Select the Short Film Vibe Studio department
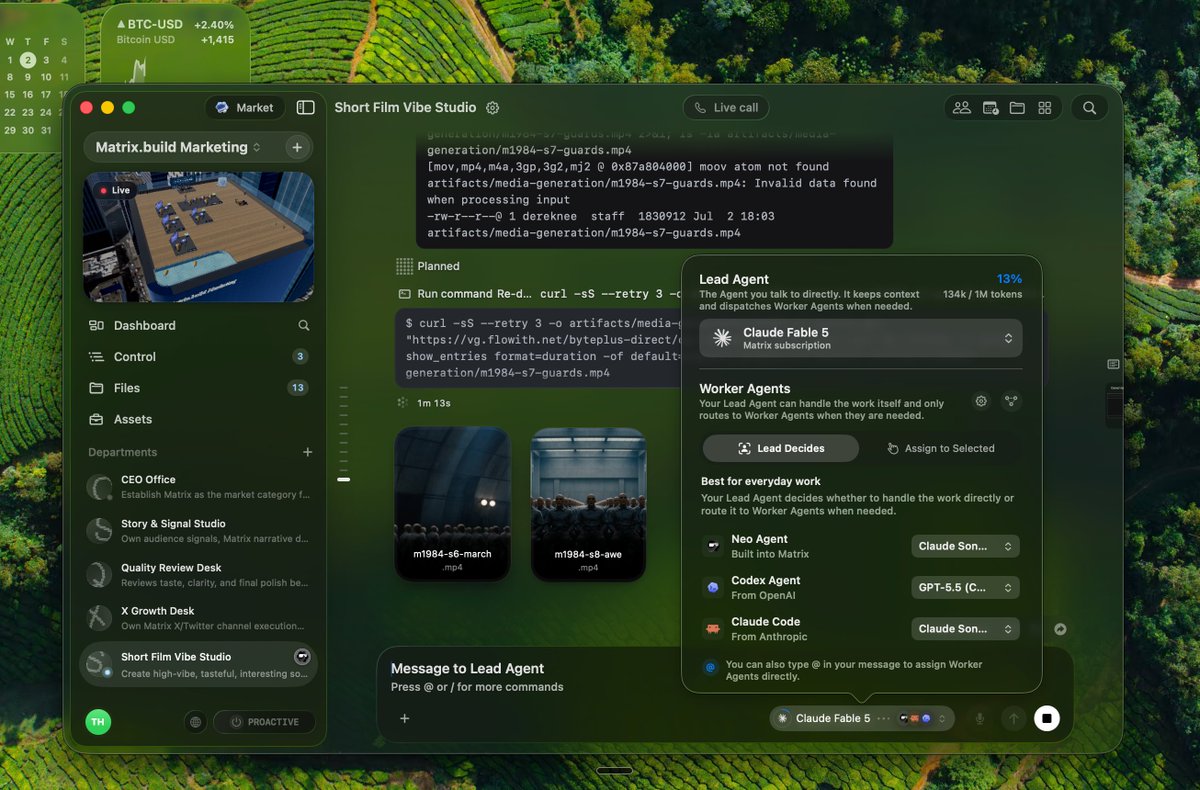Image resolution: width=1200 pixels, height=790 pixels. [198, 664]
